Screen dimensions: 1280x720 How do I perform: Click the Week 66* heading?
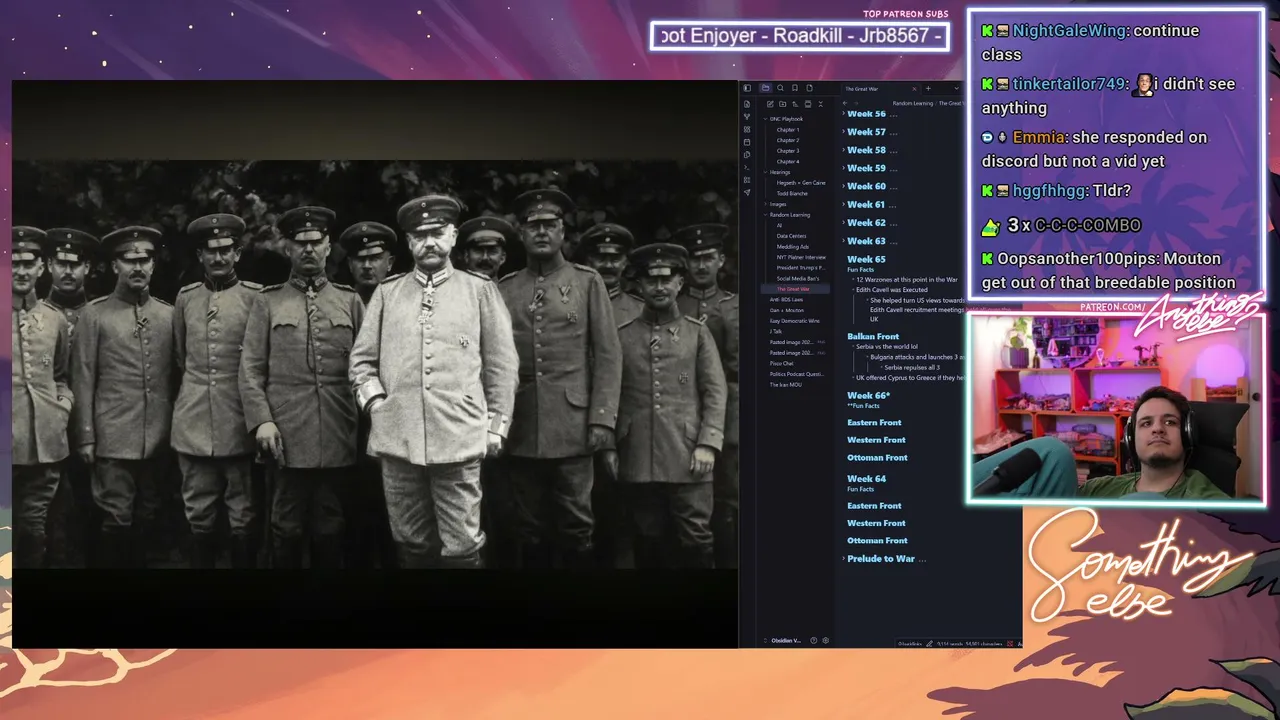click(868, 395)
